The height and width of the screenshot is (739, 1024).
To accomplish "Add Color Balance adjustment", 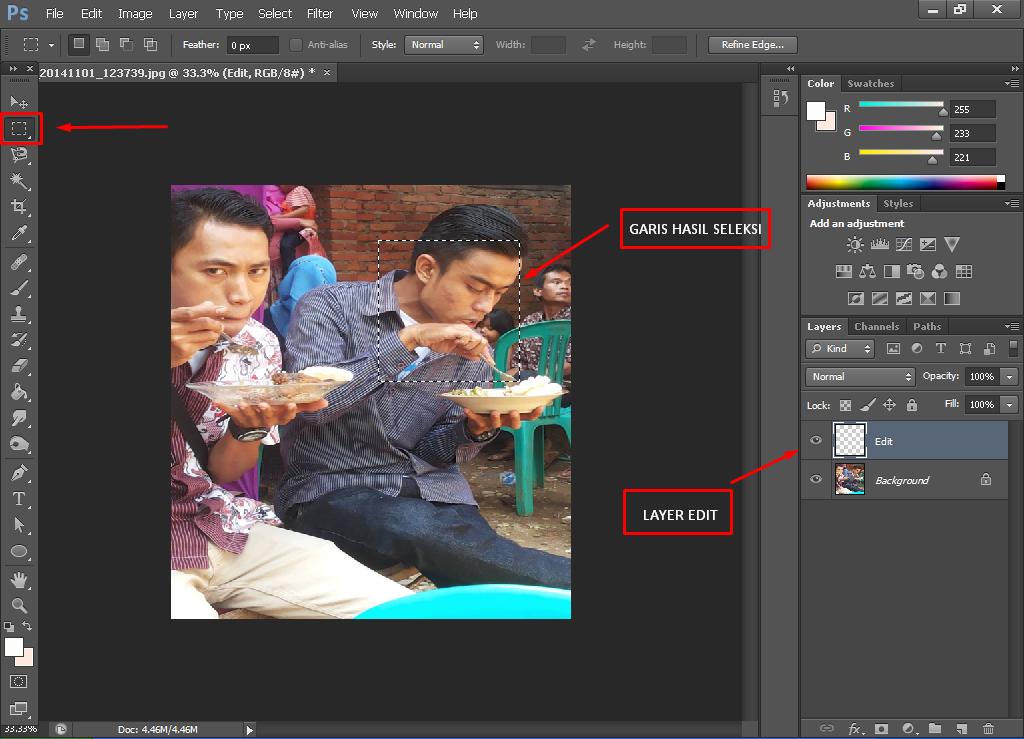I will tap(867, 272).
